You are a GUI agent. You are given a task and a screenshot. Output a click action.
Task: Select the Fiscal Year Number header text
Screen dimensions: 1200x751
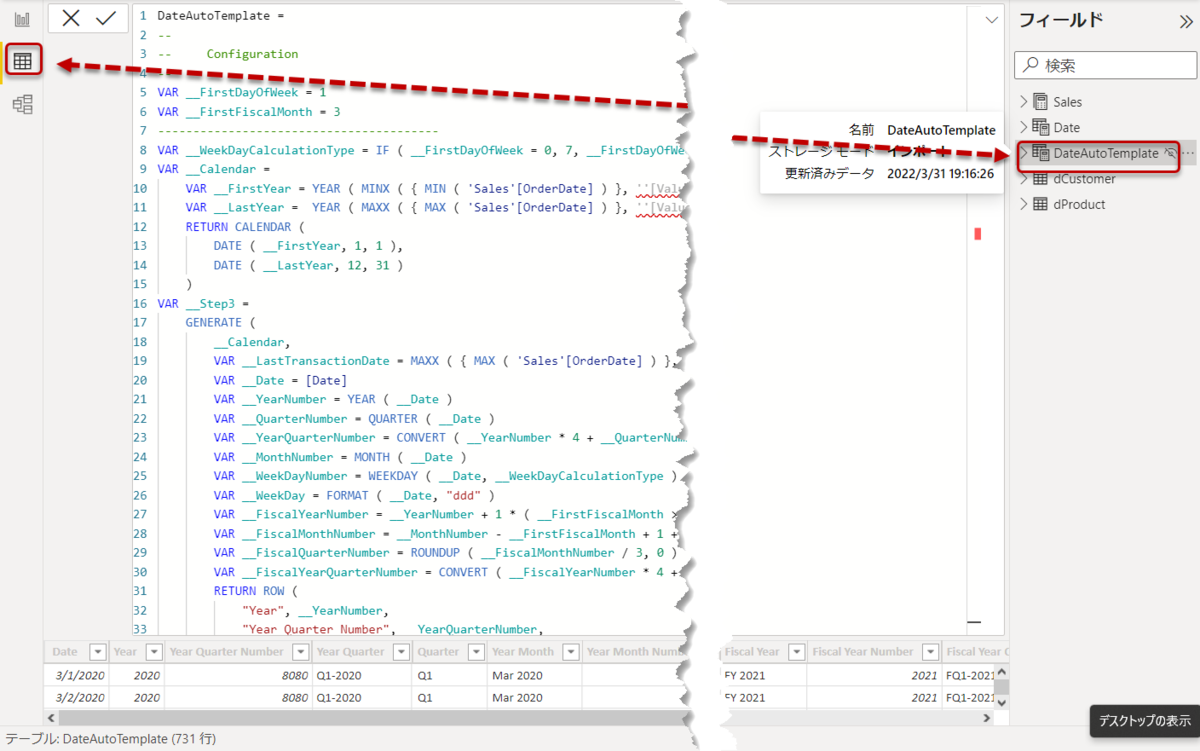pos(863,652)
